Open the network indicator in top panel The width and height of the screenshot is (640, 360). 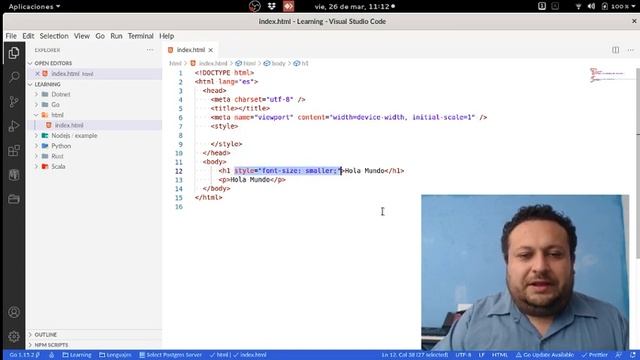(578, 6)
